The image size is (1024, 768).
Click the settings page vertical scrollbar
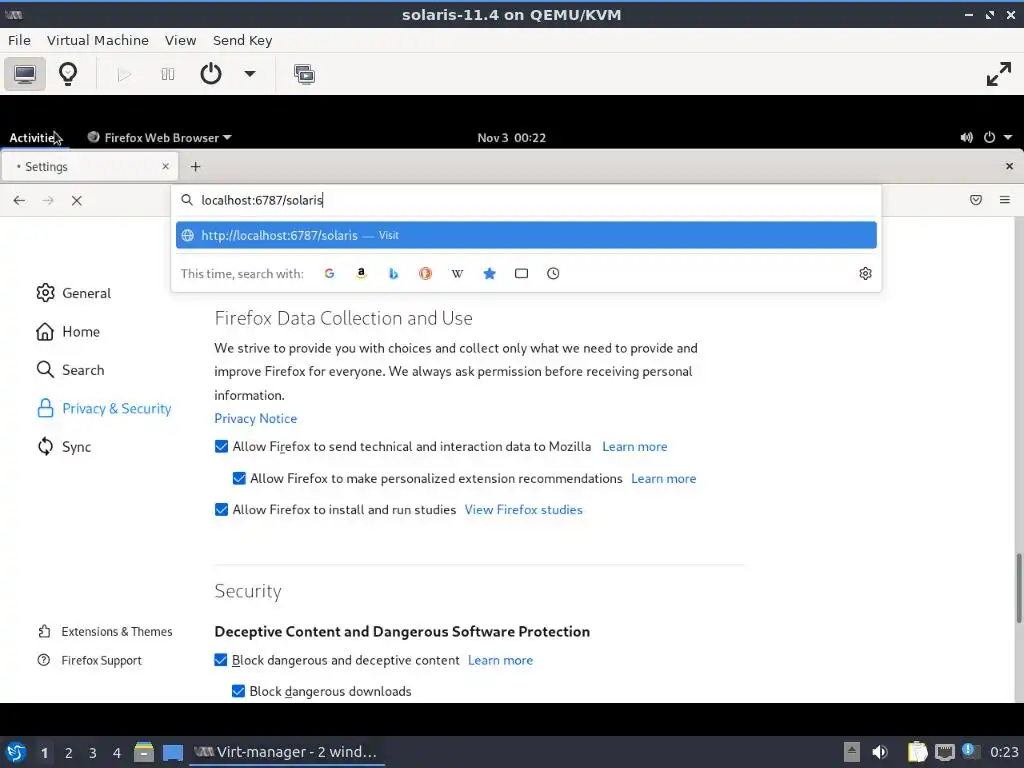click(1018, 588)
